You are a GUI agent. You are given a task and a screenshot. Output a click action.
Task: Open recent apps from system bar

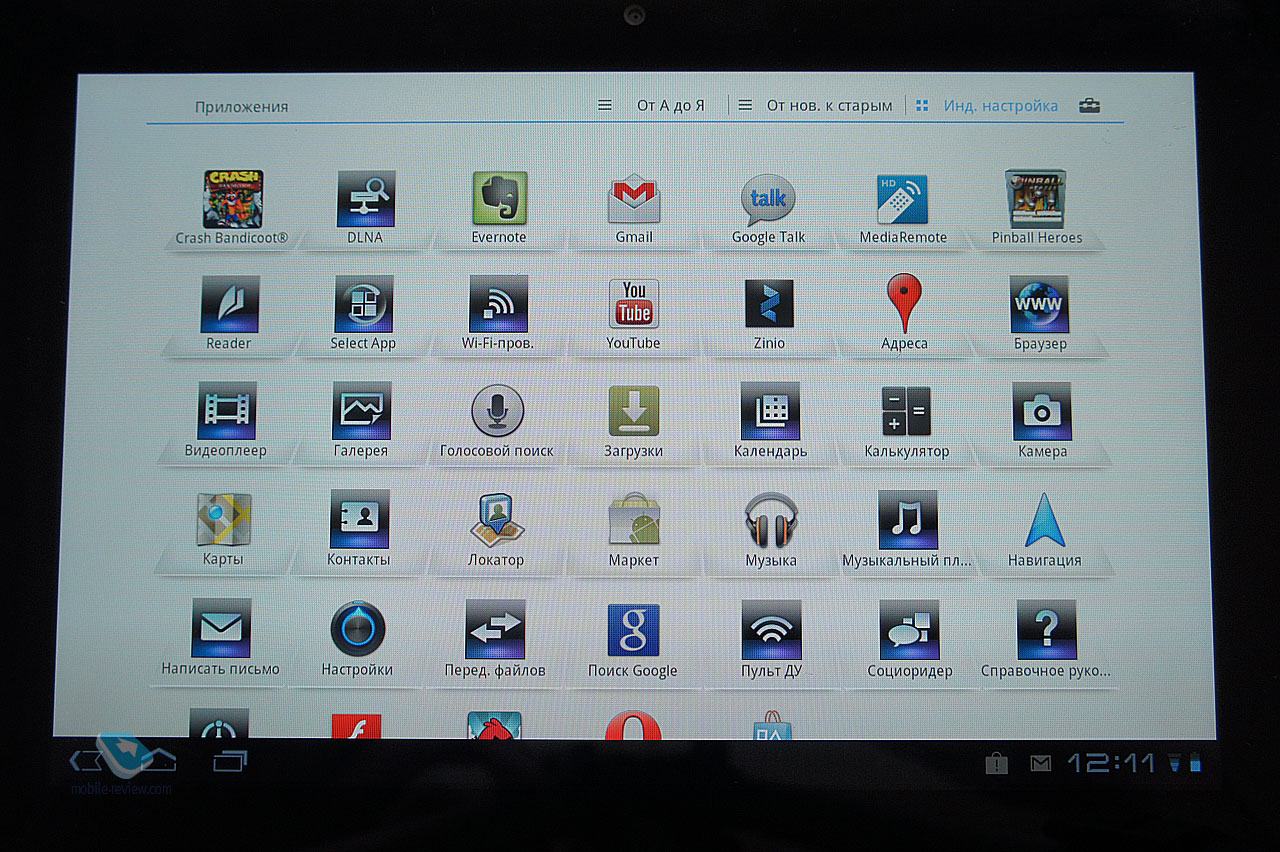(x=230, y=762)
